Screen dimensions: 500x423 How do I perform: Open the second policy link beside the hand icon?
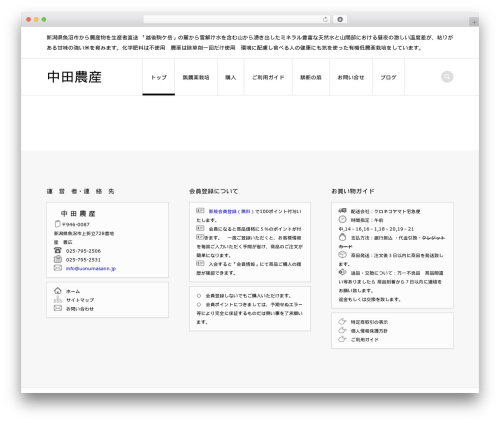(x=369, y=331)
